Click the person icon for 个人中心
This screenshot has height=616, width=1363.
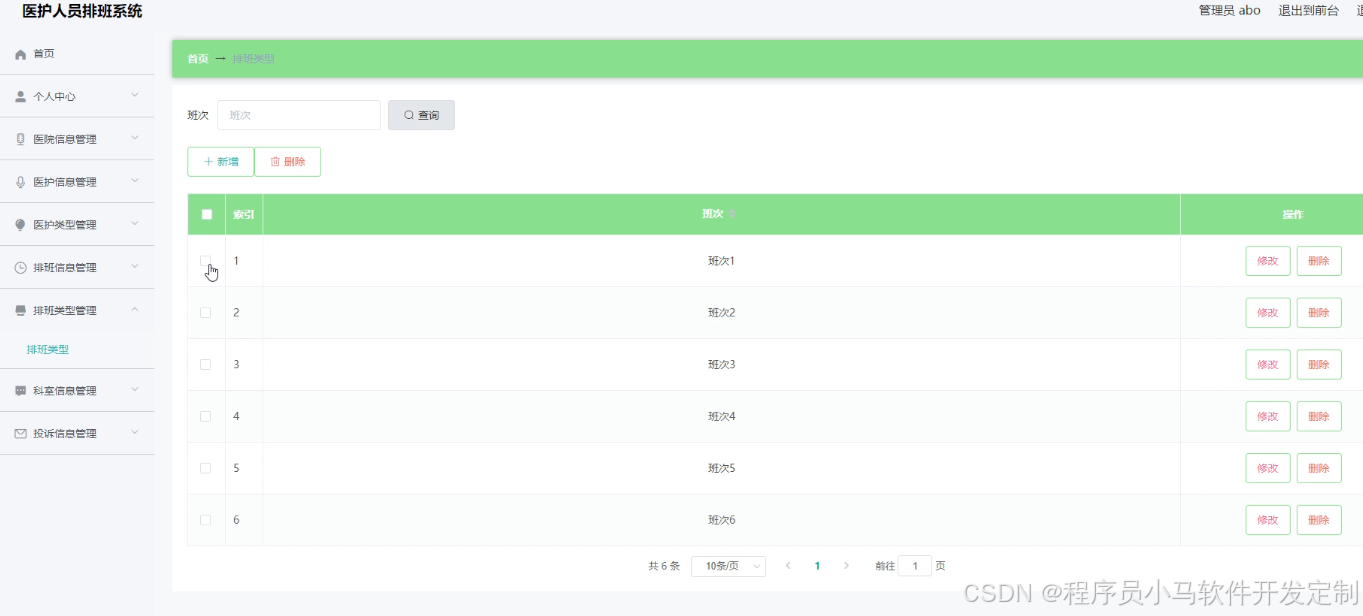[x=20, y=97]
